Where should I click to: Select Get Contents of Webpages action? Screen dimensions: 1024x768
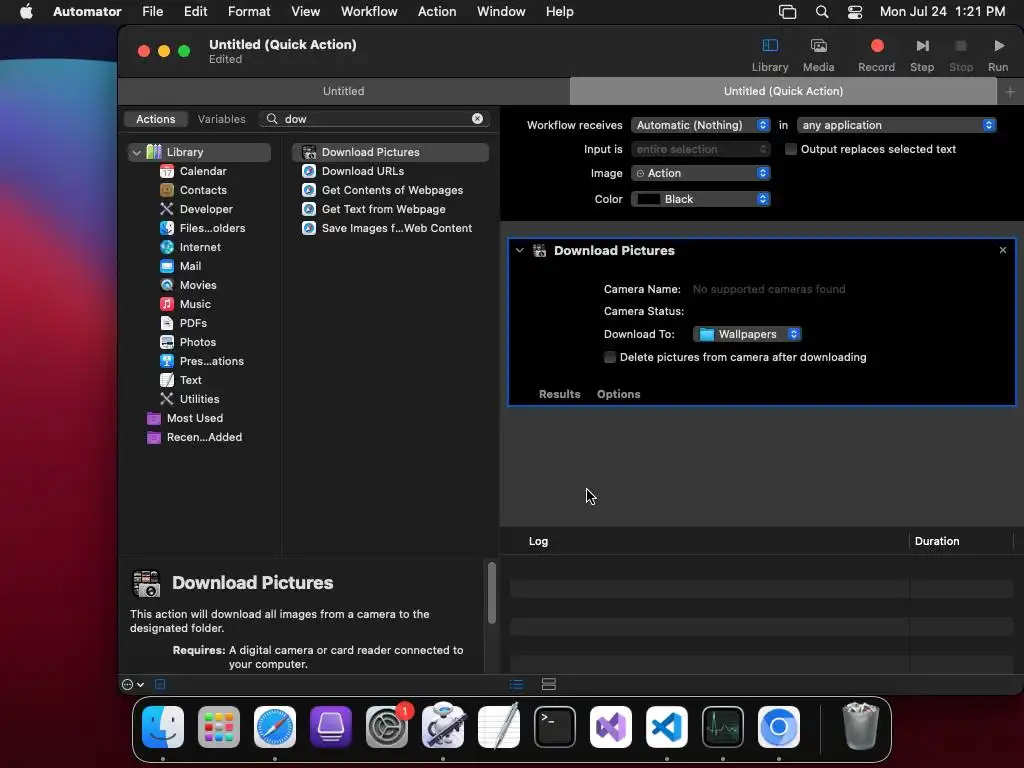[x=390, y=190]
